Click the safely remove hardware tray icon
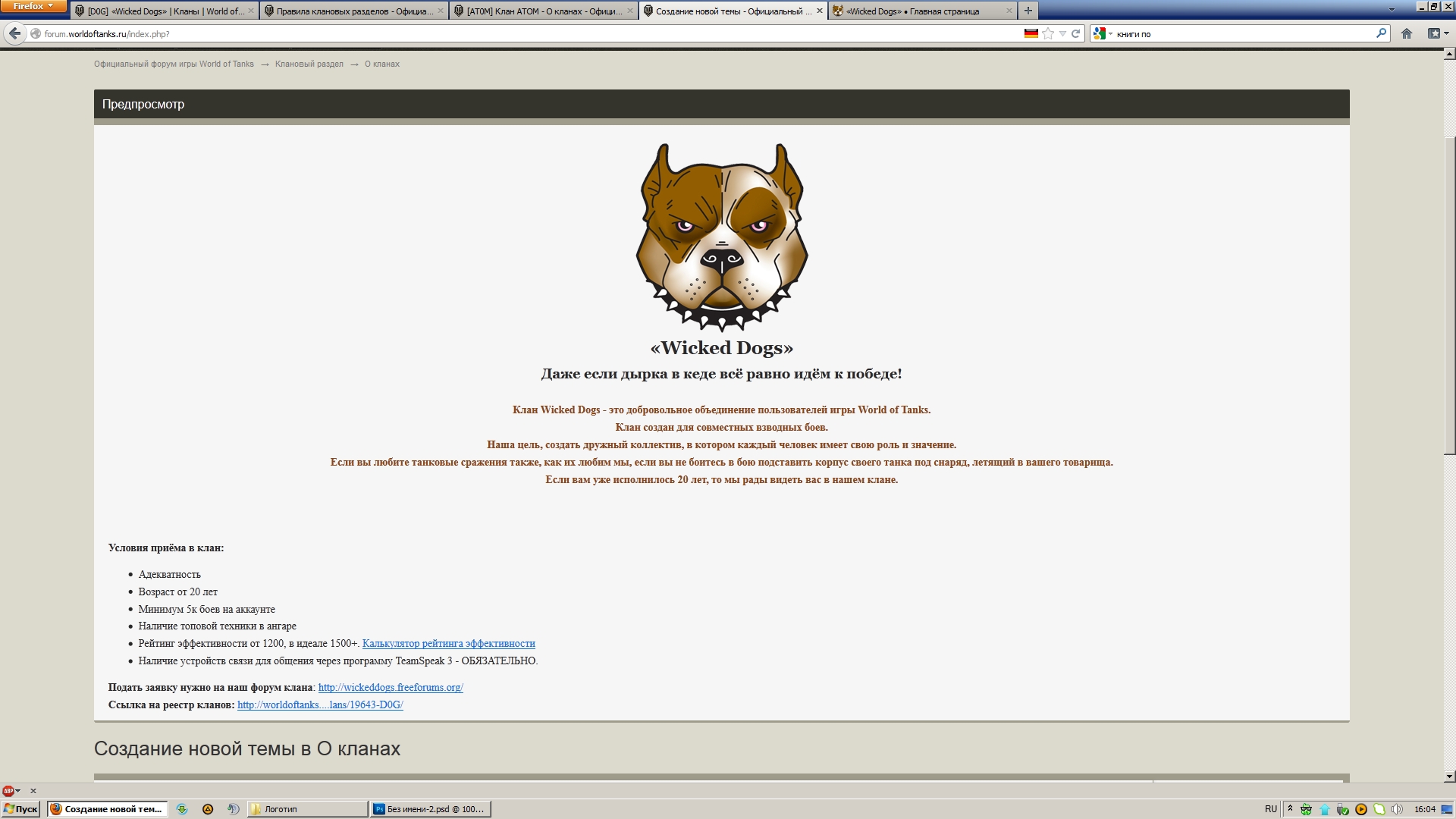Image resolution: width=1456 pixels, height=819 pixels. 1343,809
